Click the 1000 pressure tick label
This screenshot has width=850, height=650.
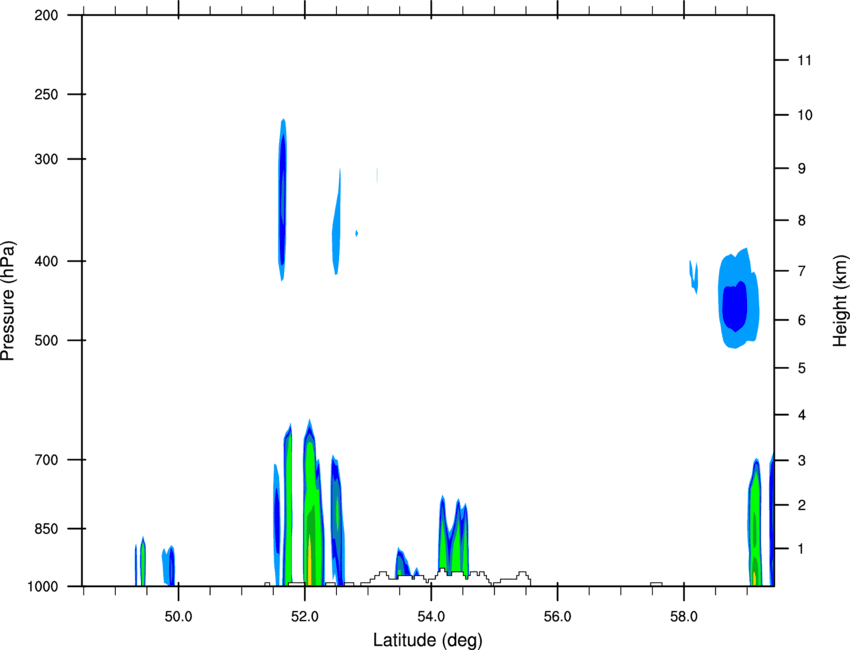(42, 587)
